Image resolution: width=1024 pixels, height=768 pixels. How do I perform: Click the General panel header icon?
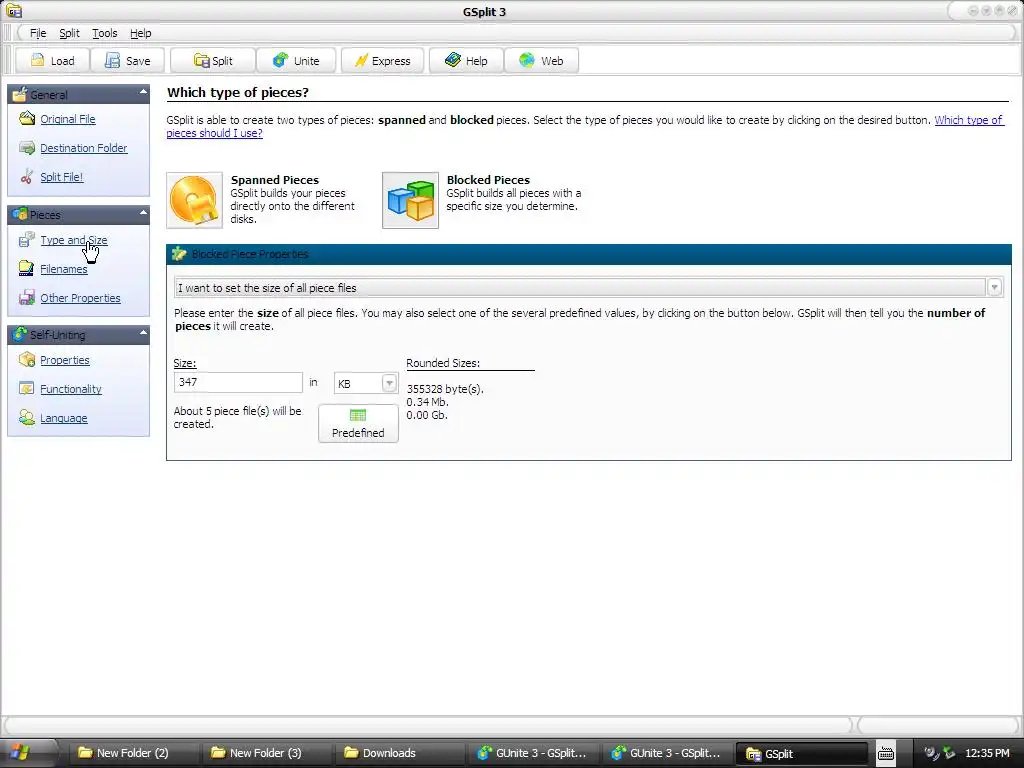point(20,94)
